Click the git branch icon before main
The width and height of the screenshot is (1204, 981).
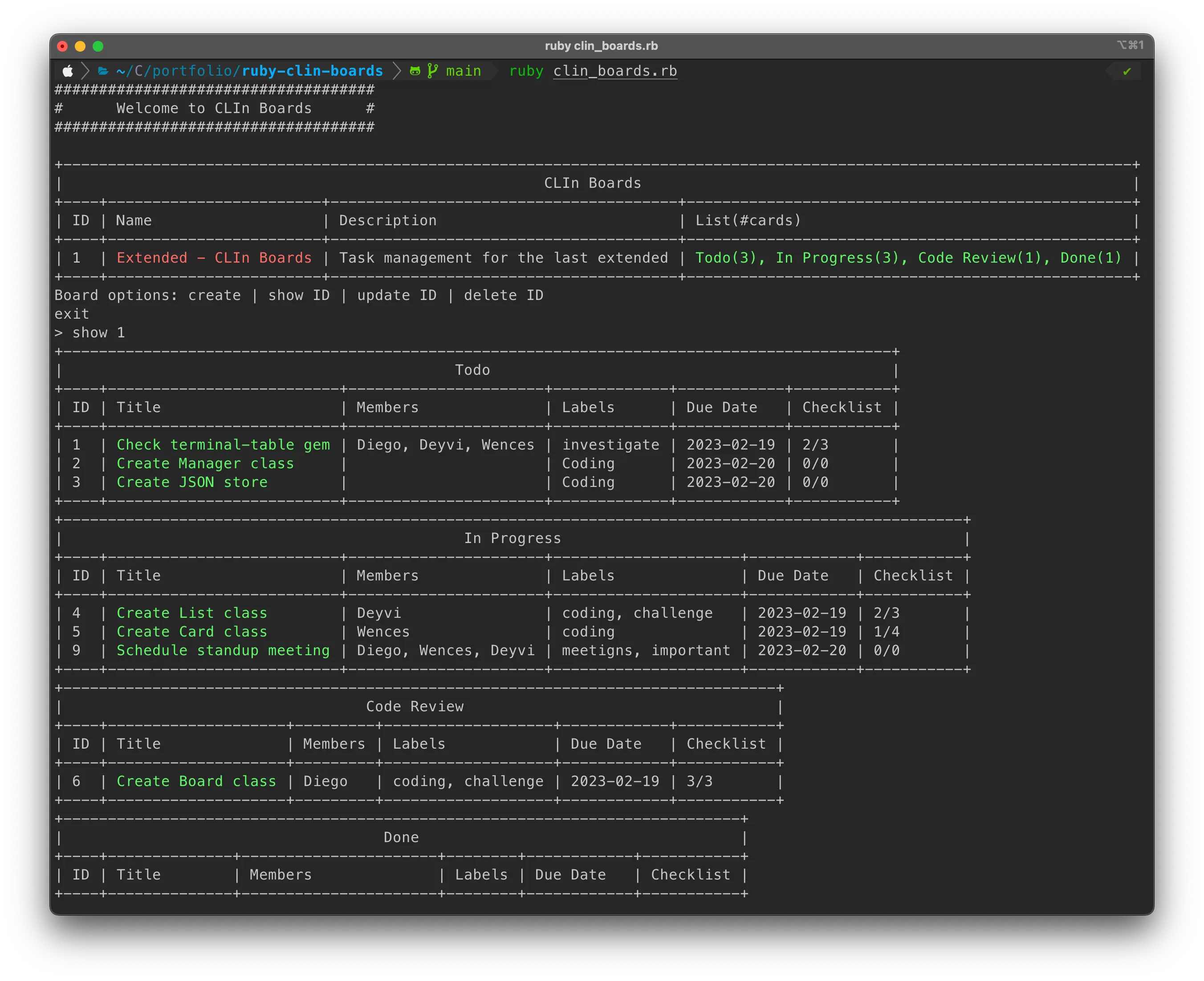tap(432, 71)
